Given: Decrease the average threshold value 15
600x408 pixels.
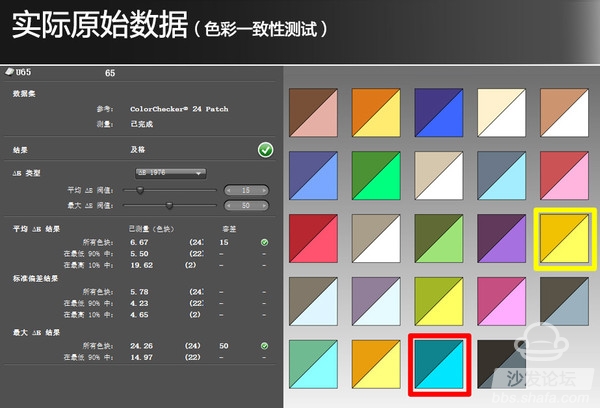Looking at the screenshot, I should [229, 190].
